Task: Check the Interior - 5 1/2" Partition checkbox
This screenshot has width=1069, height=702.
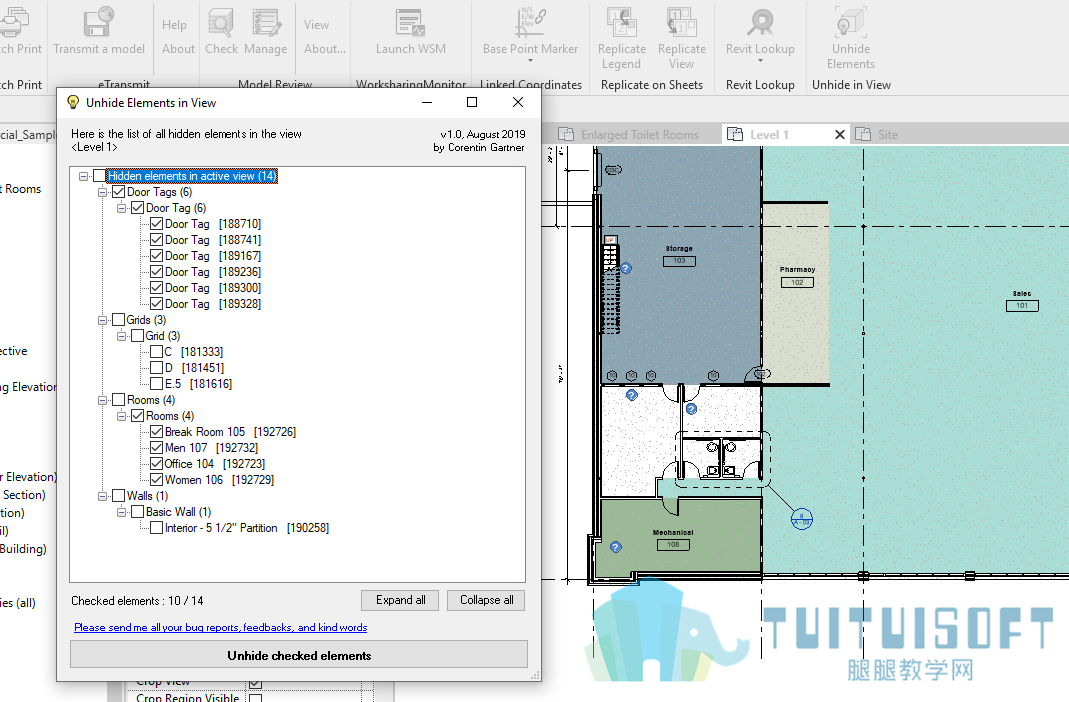Action: (x=156, y=528)
